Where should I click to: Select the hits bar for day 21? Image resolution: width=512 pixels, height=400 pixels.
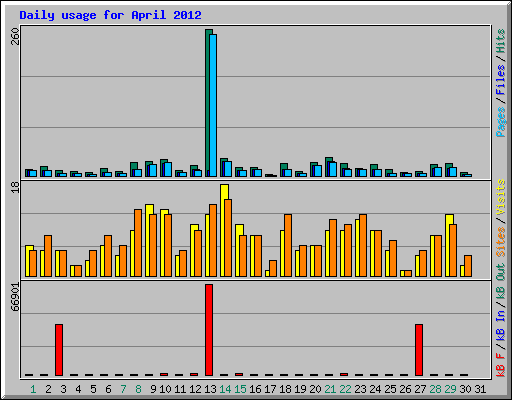pyautogui.click(x=327, y=167)
